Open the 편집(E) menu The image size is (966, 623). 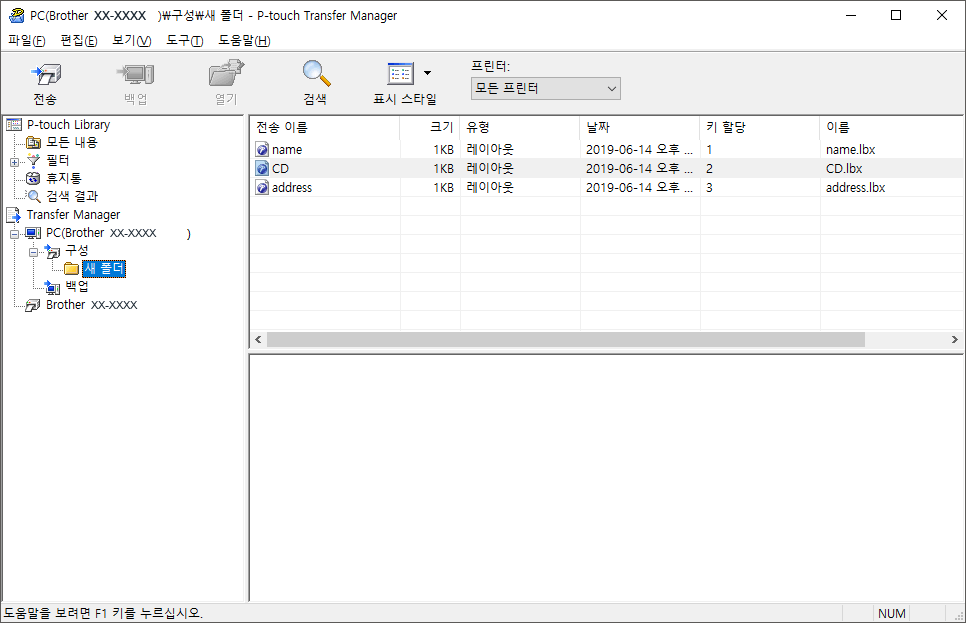click(79, 41)
